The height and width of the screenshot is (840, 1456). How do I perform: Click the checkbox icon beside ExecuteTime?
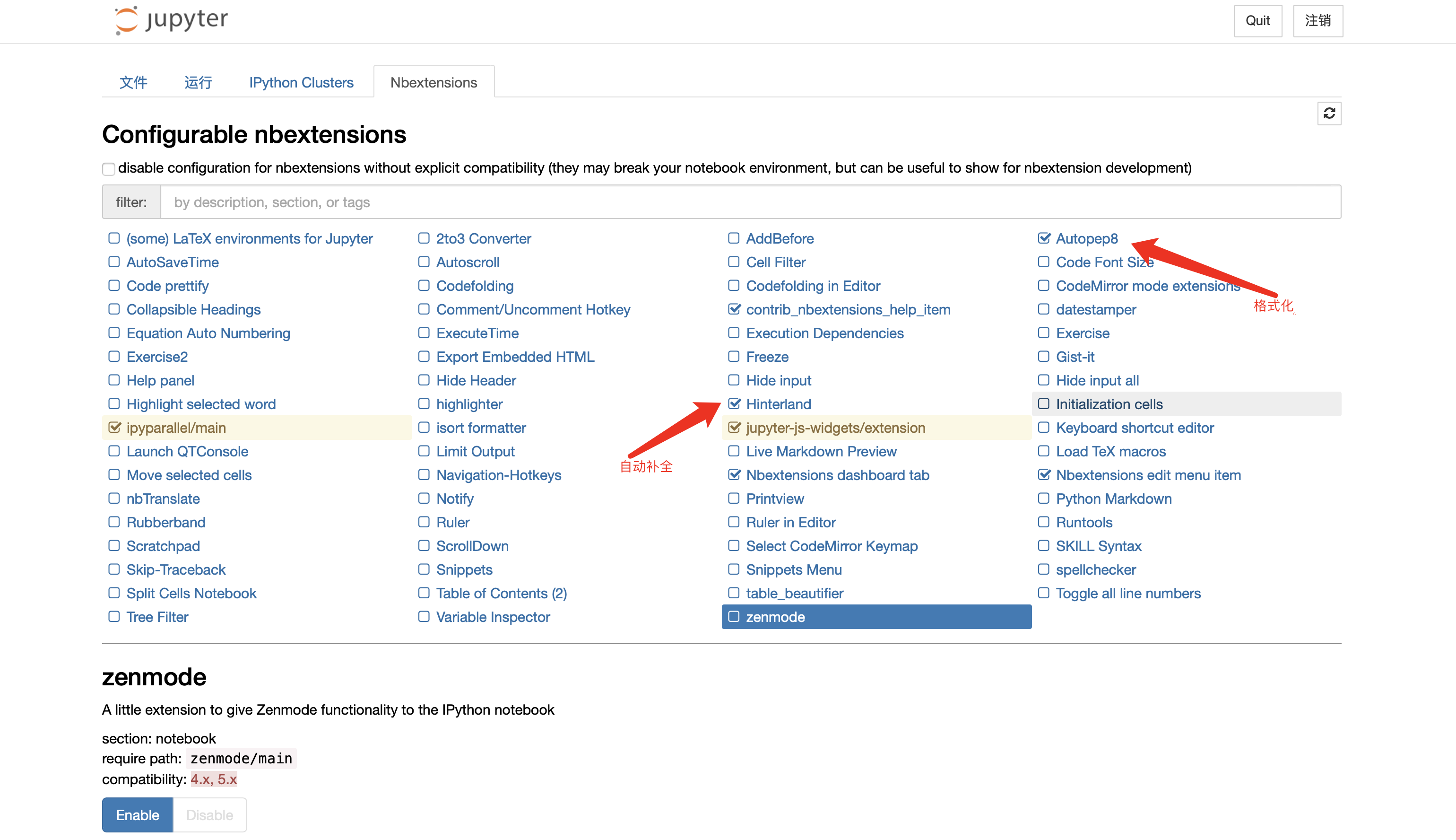click(424, 333)
